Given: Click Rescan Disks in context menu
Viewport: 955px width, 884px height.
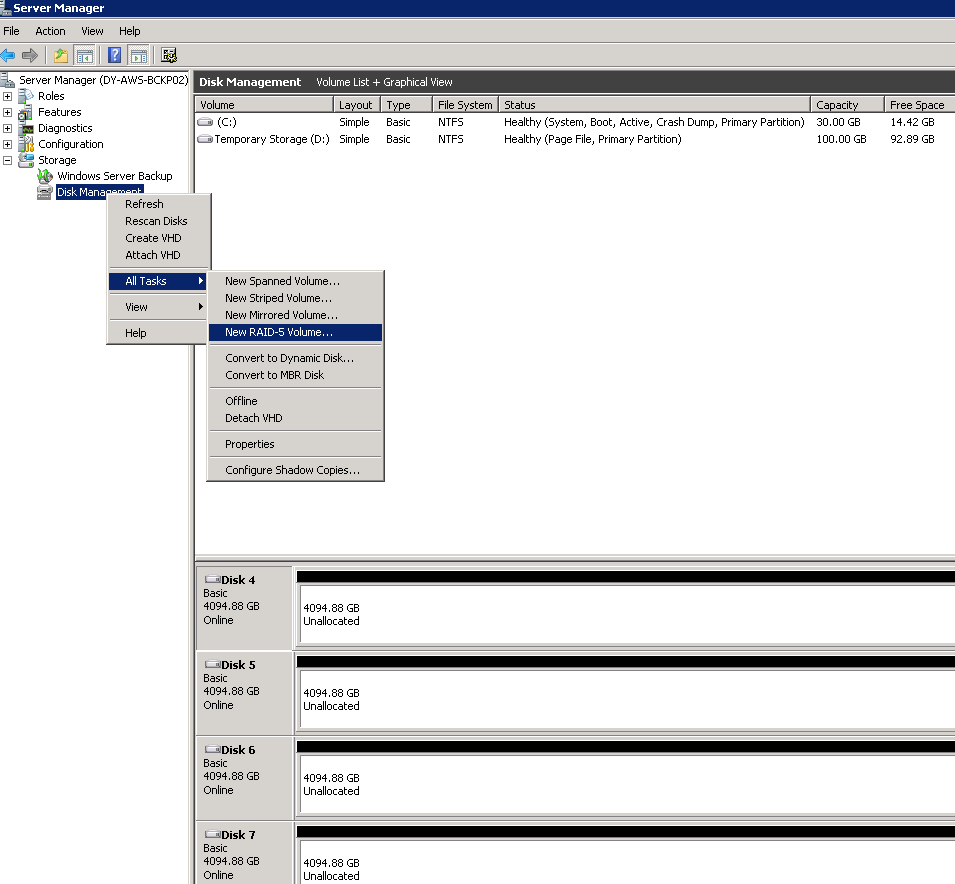Looking at the screenshot, I should (x=156, y=221).
